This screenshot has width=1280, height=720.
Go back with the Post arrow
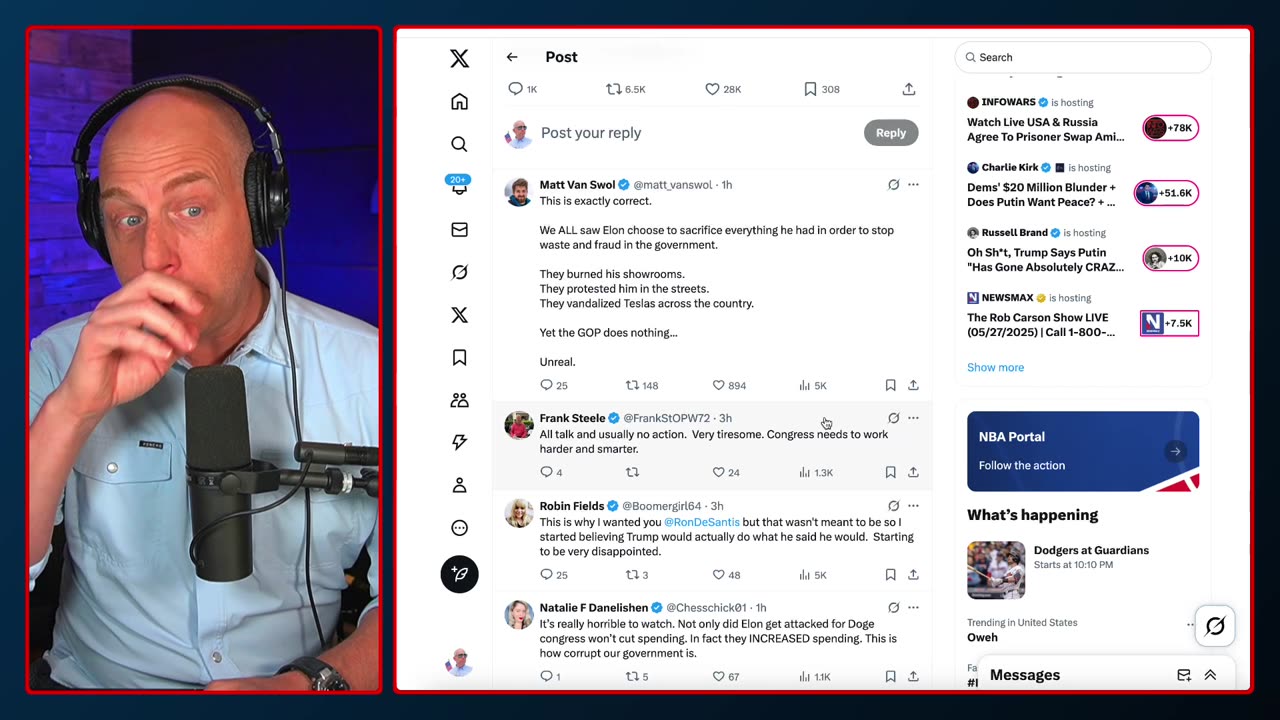pos(512,57)
